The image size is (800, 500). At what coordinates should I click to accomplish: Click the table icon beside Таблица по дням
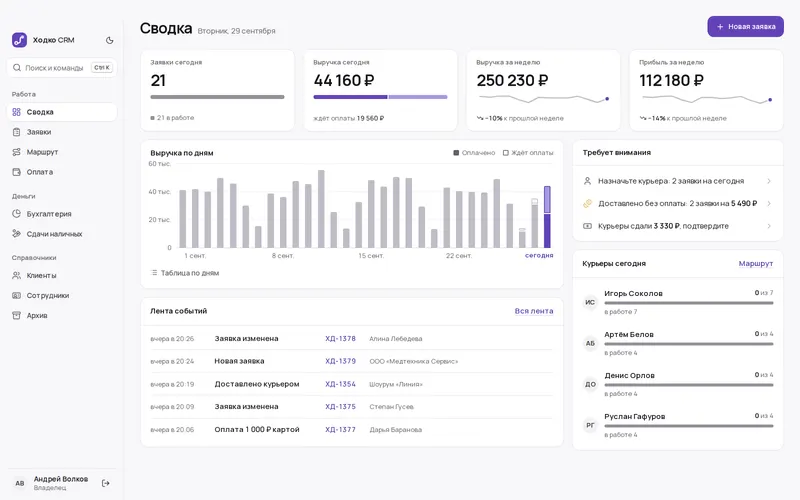pos(154,273)
